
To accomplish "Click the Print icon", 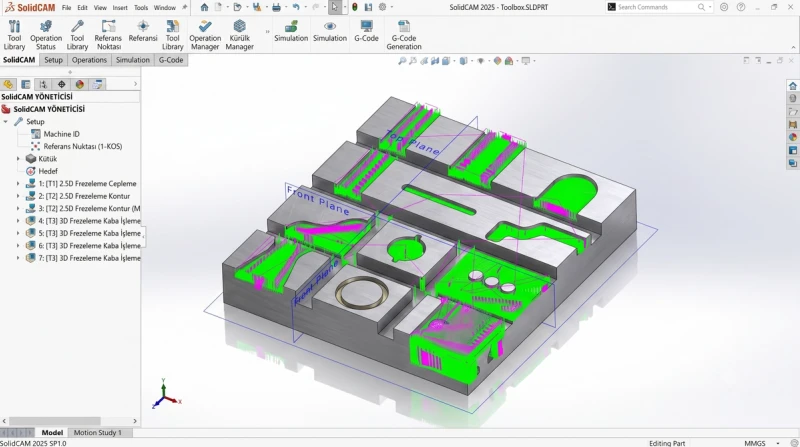I will coord(276,7).
